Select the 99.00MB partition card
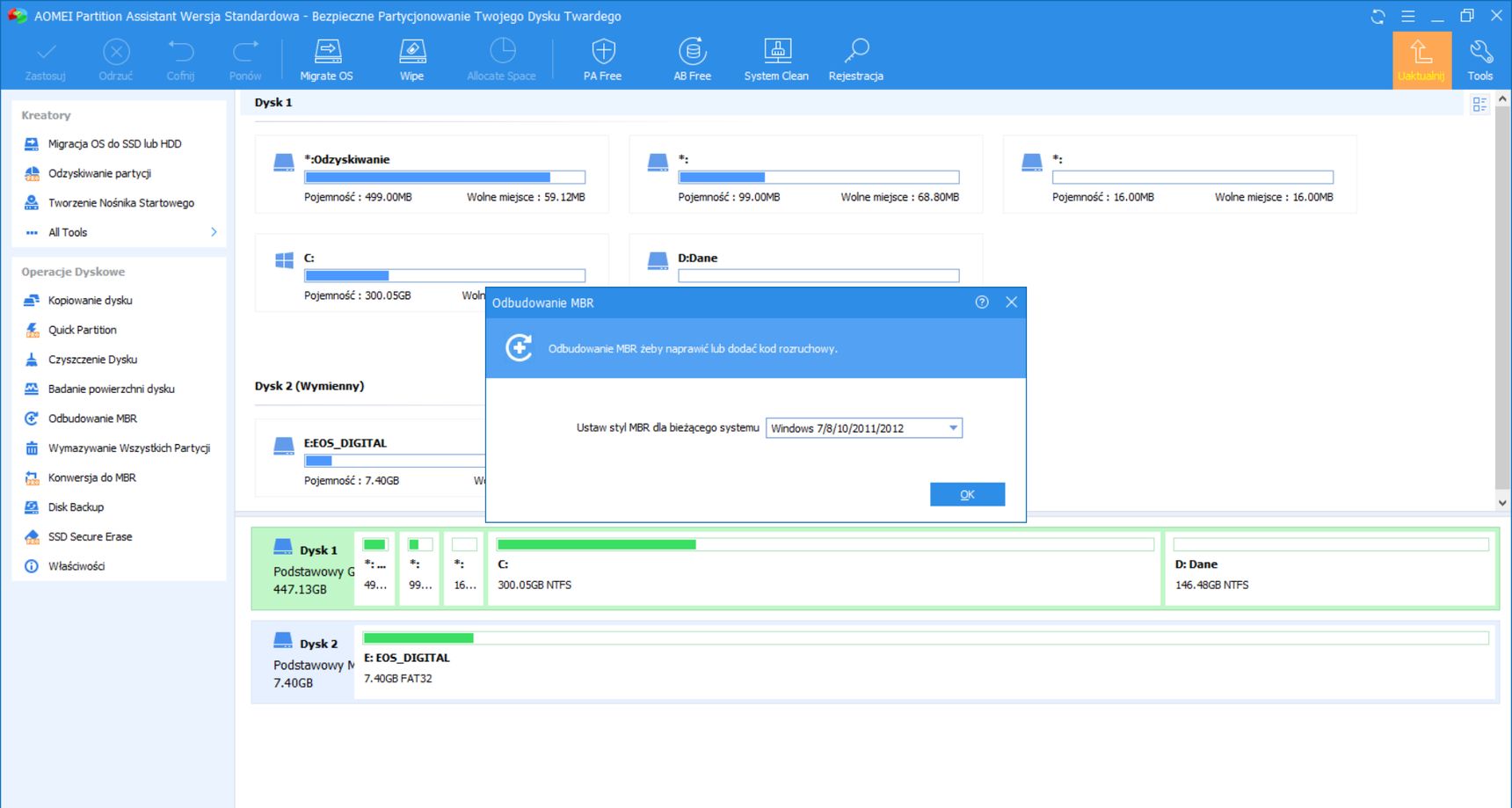 [x=806, y=174]
